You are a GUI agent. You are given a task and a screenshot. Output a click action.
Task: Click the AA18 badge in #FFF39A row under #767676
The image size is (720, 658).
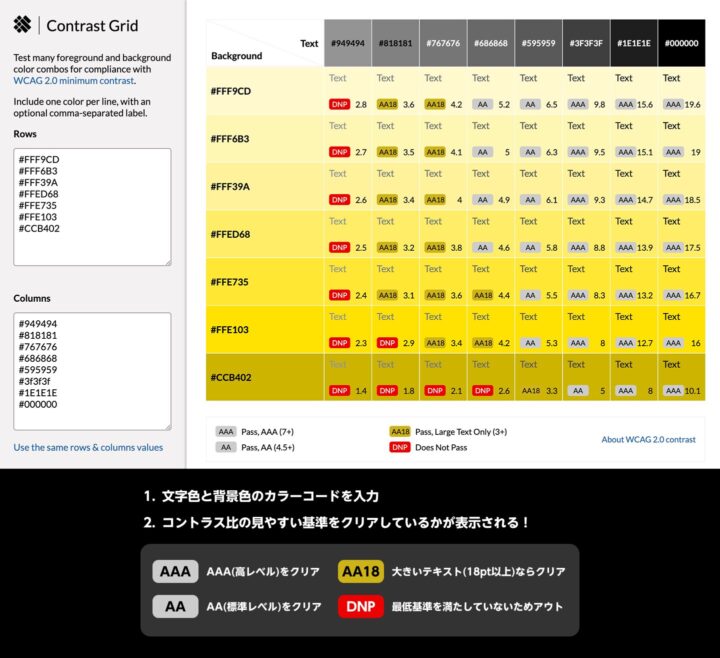click(x=435, y=200)
